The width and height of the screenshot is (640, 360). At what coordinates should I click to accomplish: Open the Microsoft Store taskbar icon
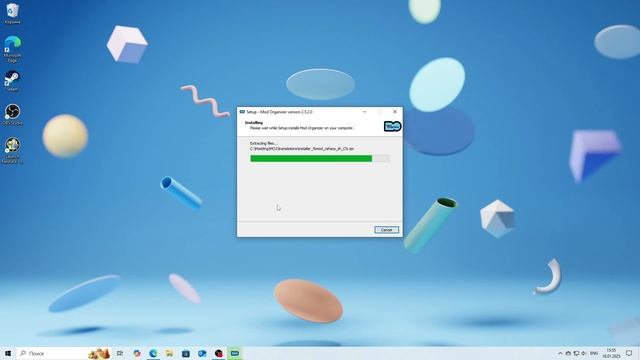[x=186, y=353]
